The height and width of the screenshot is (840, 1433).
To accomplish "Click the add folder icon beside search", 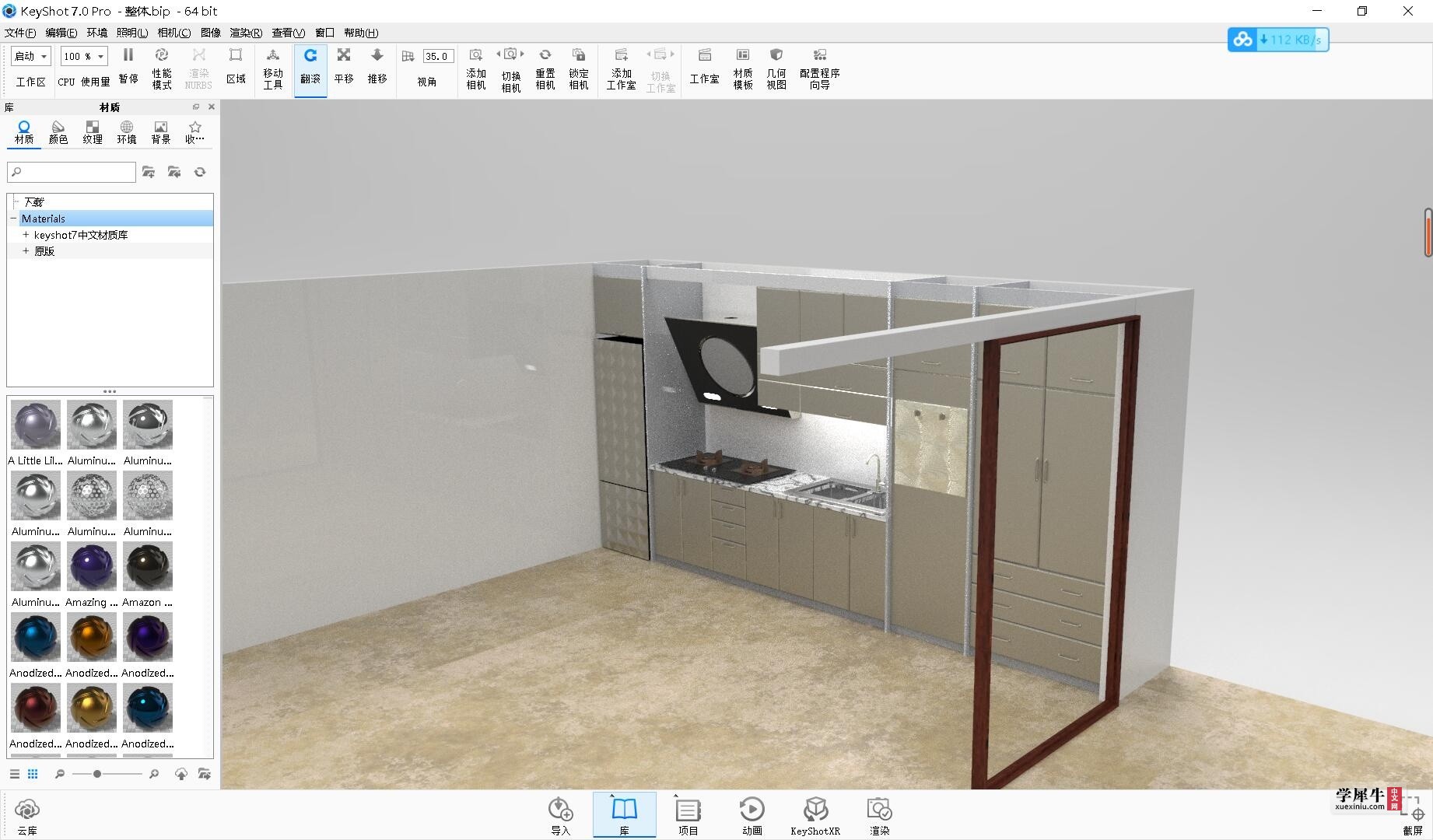I will click(x=149, y=172).
